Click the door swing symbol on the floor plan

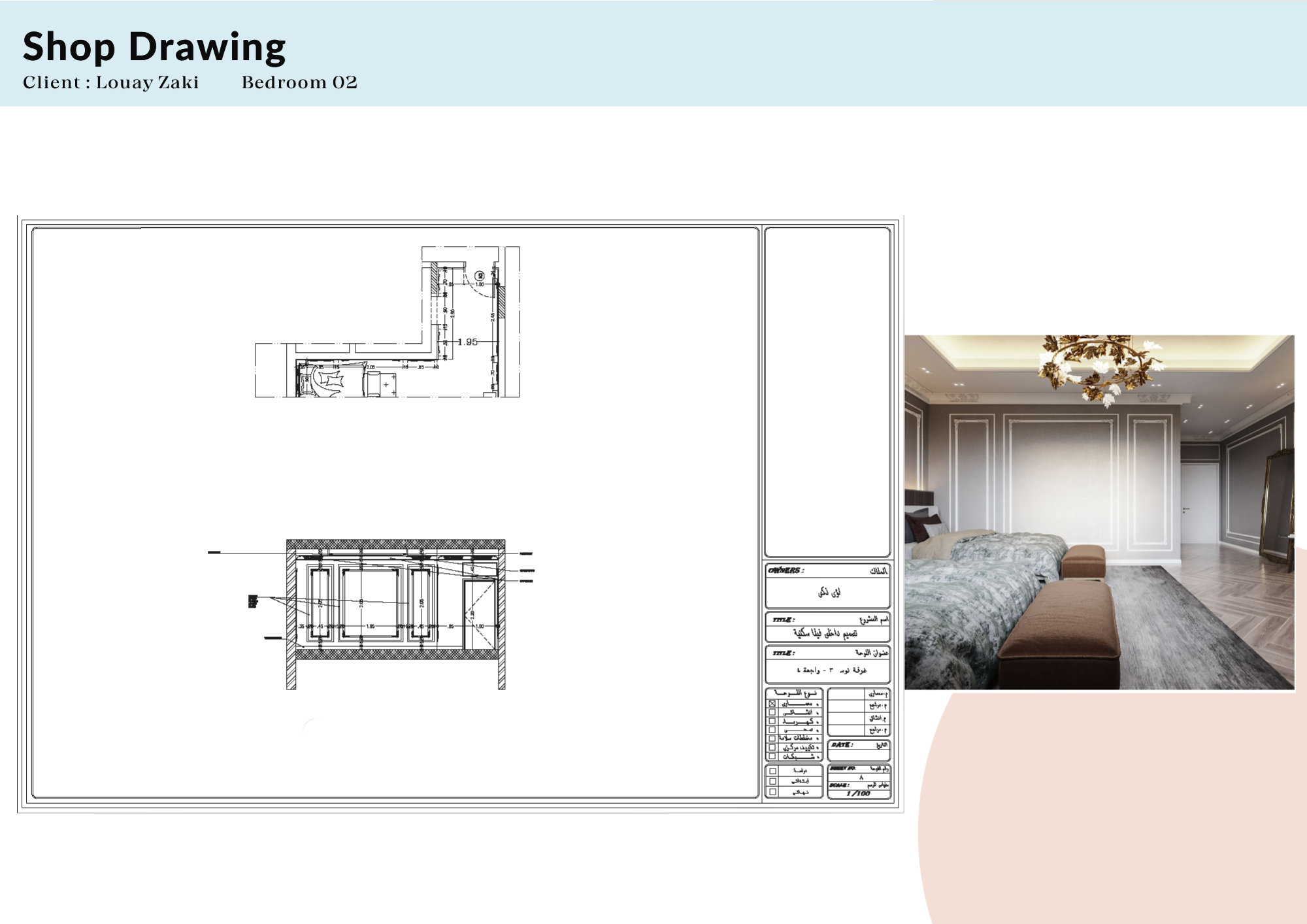(475, 291)
